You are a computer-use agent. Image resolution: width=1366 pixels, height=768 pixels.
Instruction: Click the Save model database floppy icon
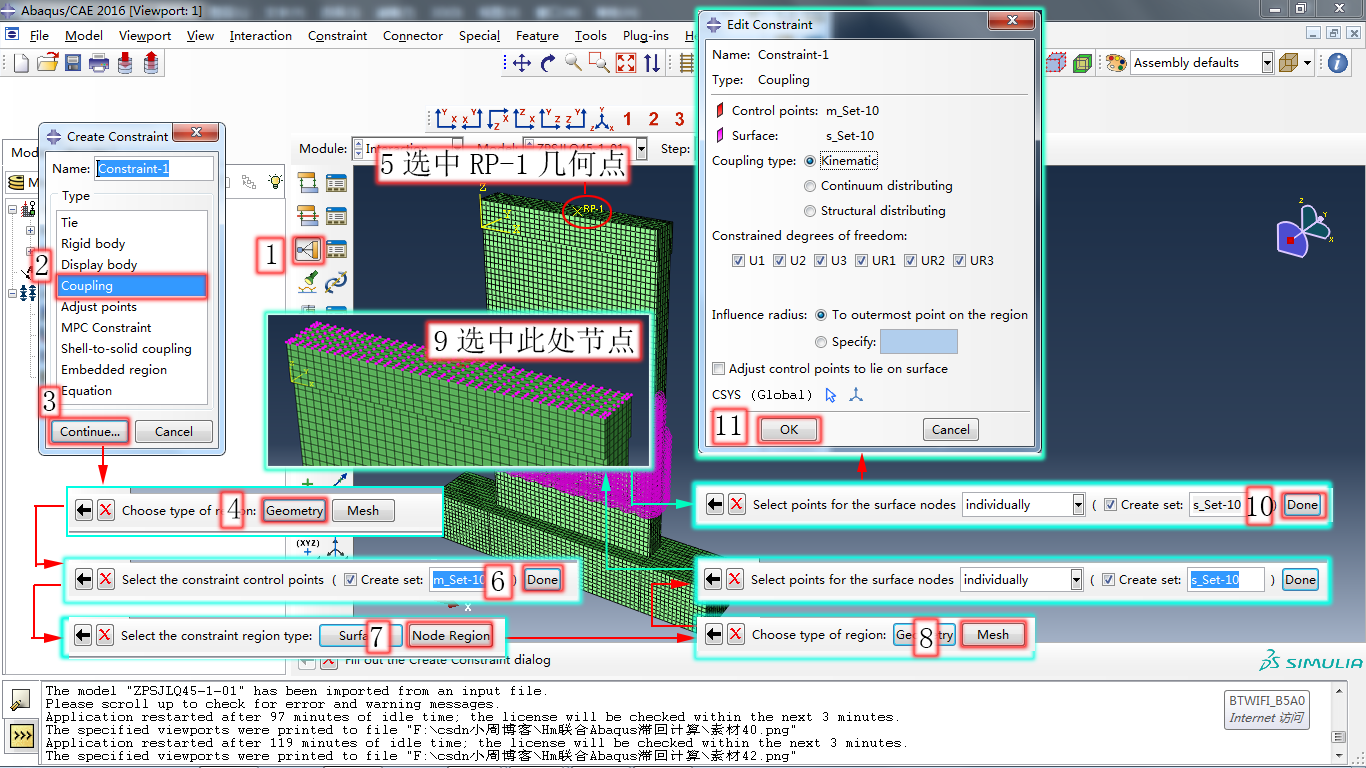pos(73,63)
